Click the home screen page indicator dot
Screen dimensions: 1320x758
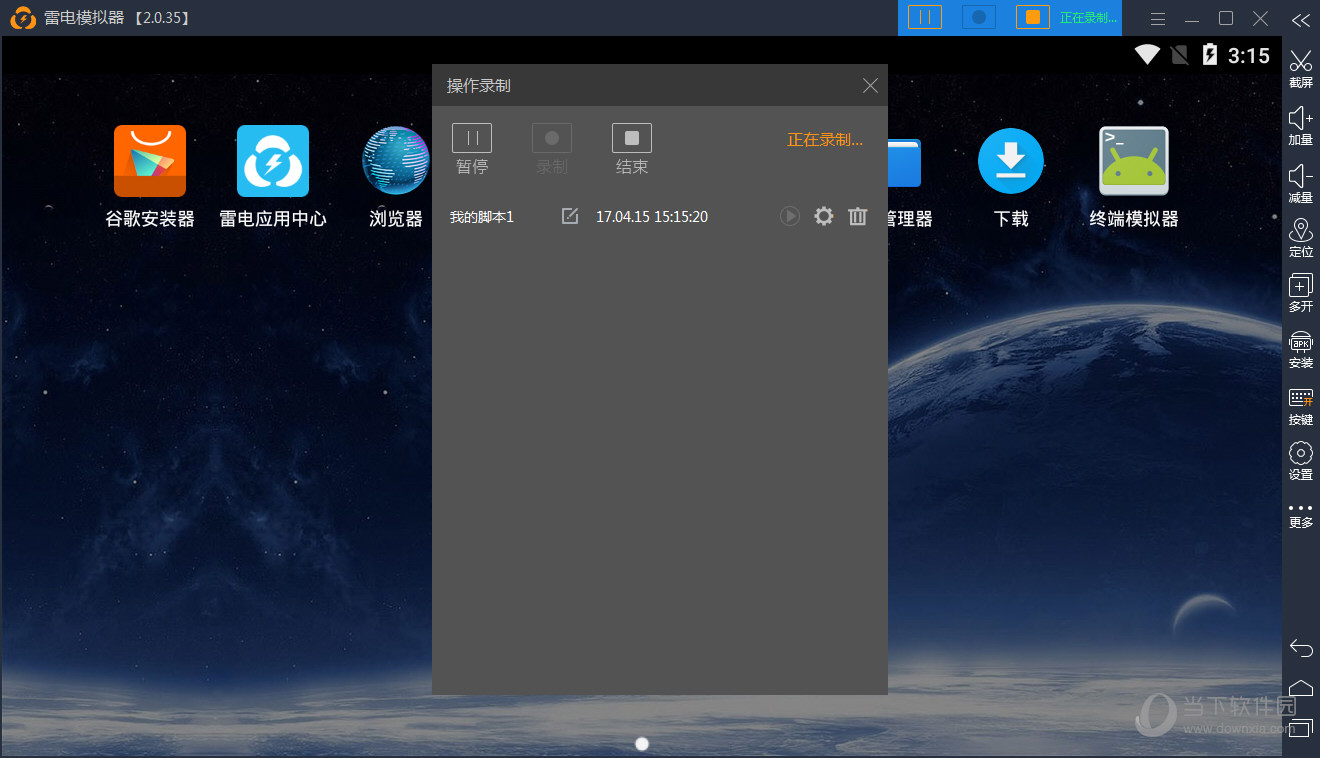(x=642, y=743)
